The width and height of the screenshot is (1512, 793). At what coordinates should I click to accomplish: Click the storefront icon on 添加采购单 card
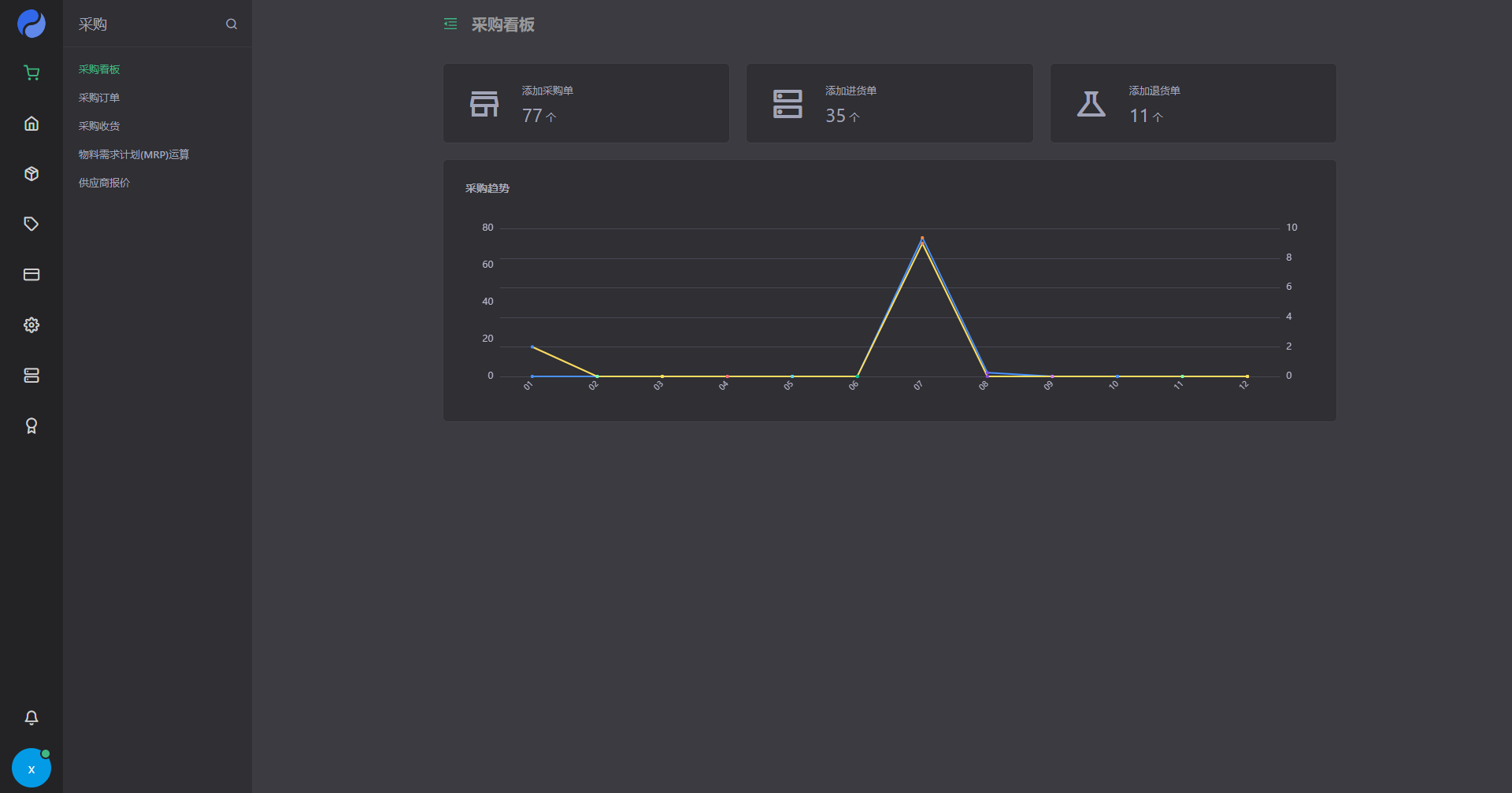click(x=484, y=104)
